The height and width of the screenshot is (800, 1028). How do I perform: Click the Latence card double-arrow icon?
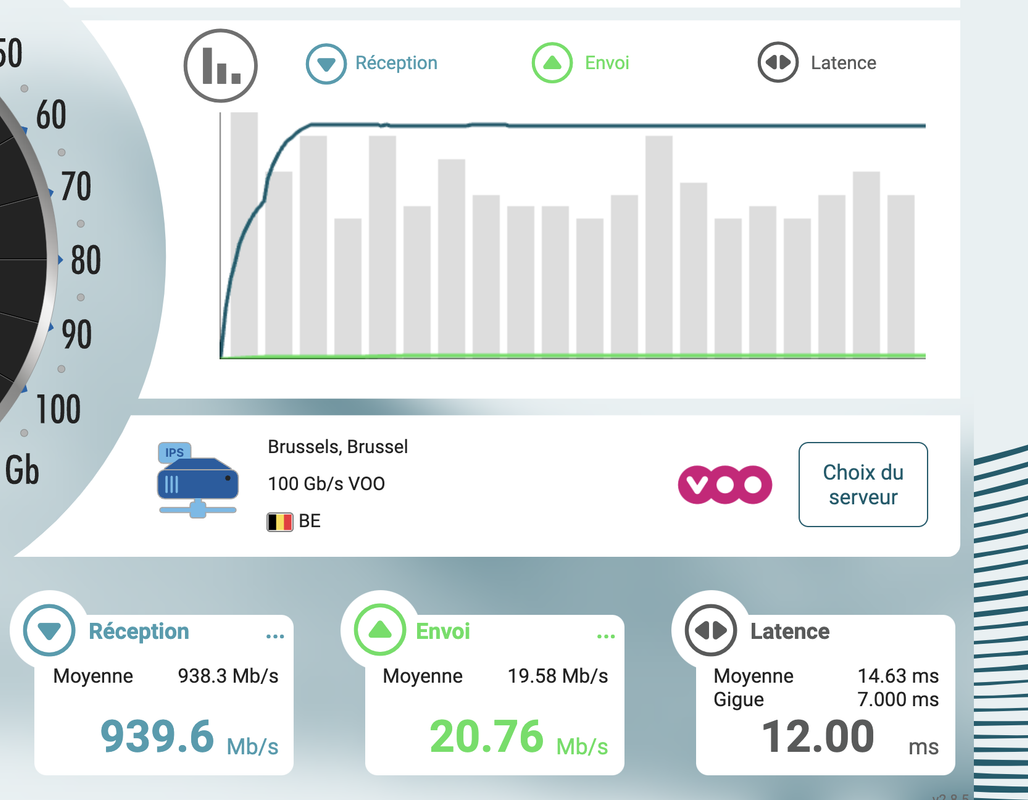click(x=711, y=630)
